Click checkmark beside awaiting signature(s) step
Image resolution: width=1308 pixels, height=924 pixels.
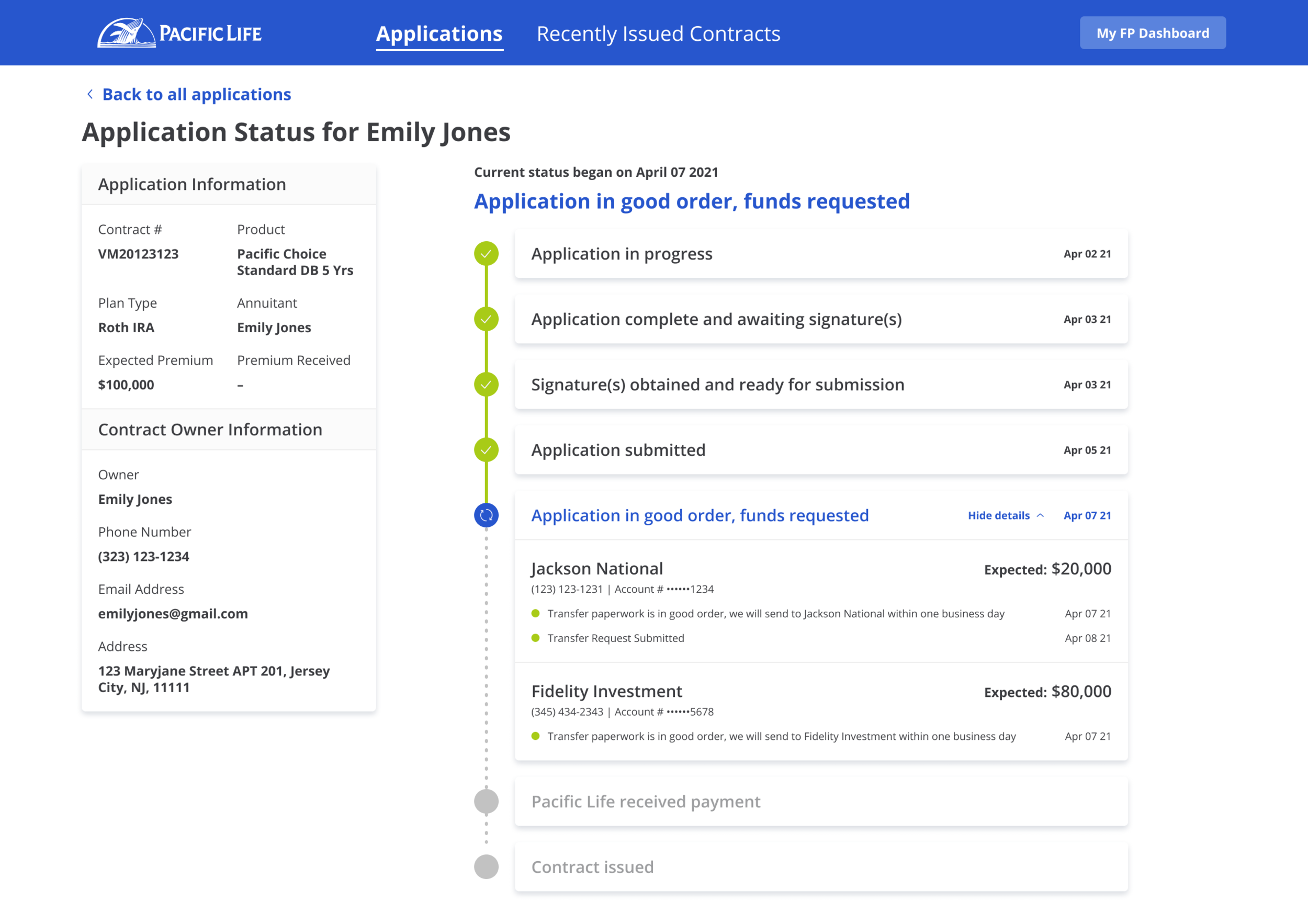tap(486, 319)
